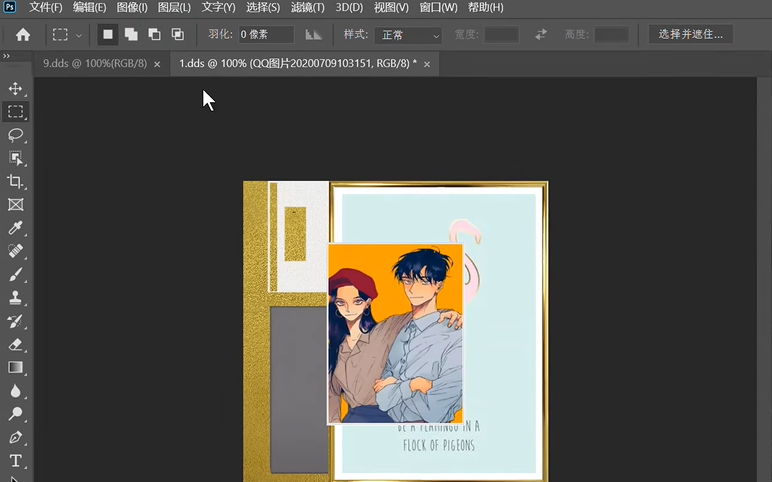Click the 羽化 feather input field
Image resolution: width=772 pixels, height=482 pixels.
pos(265,35)
